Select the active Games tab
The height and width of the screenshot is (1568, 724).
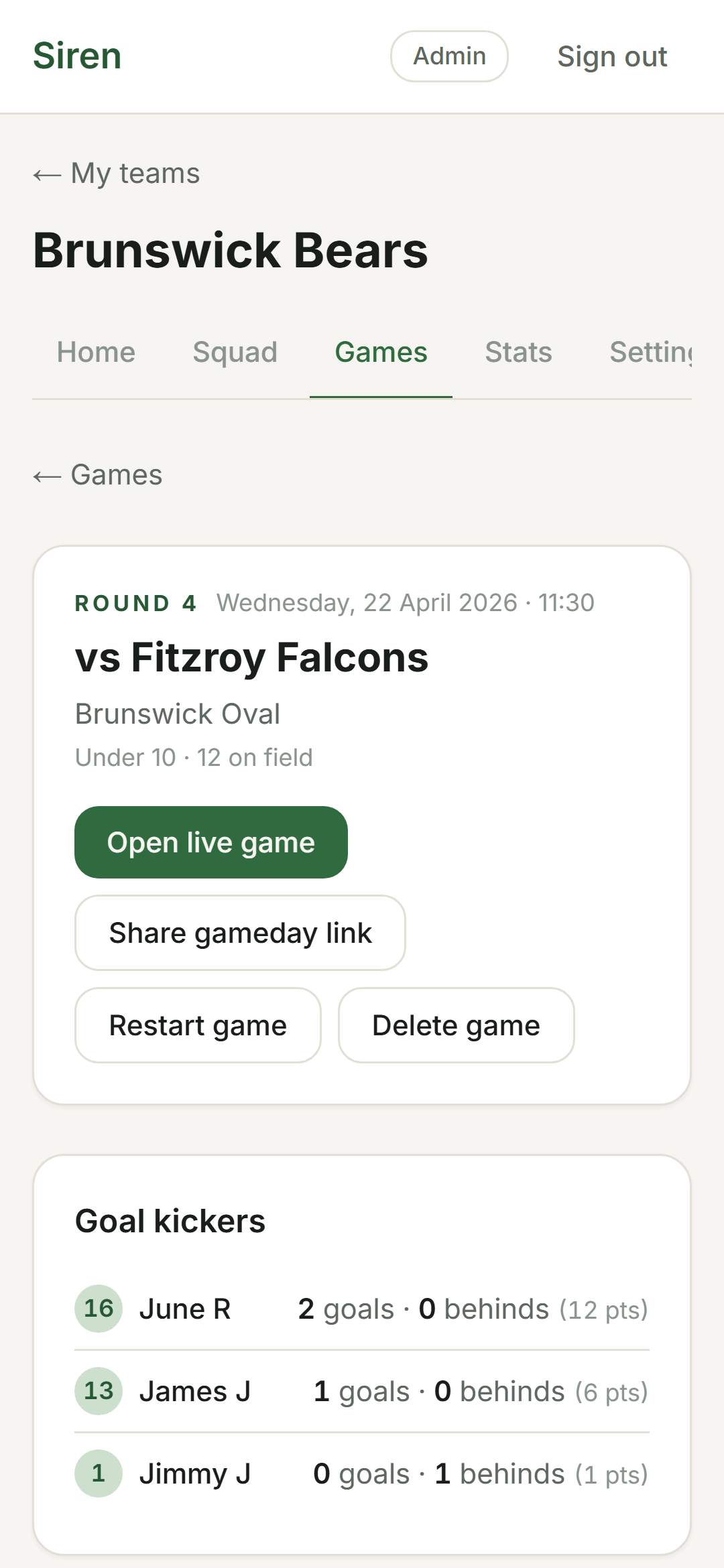coord(380,352)
